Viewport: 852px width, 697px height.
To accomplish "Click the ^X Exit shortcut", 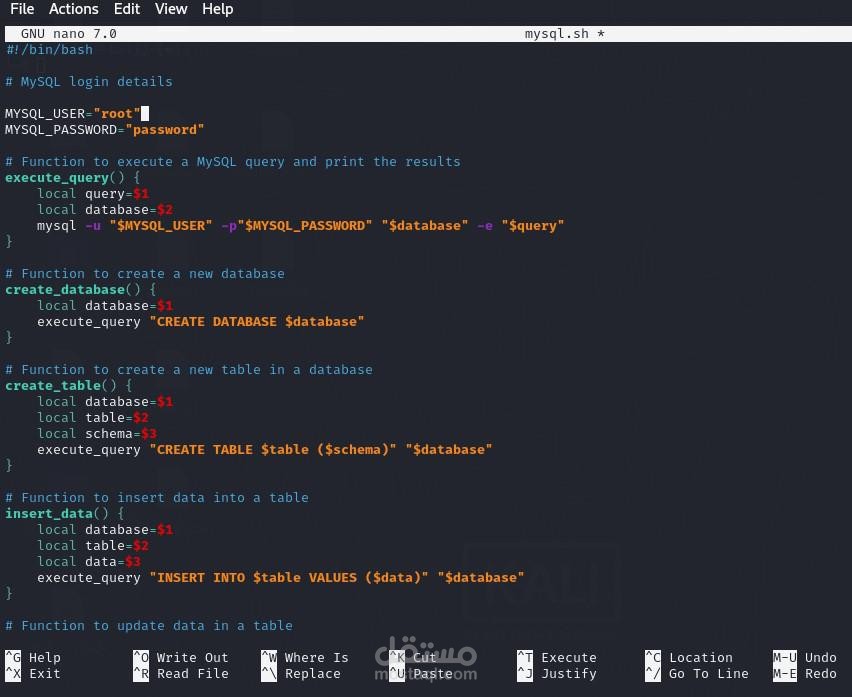I will pos(33,674).
